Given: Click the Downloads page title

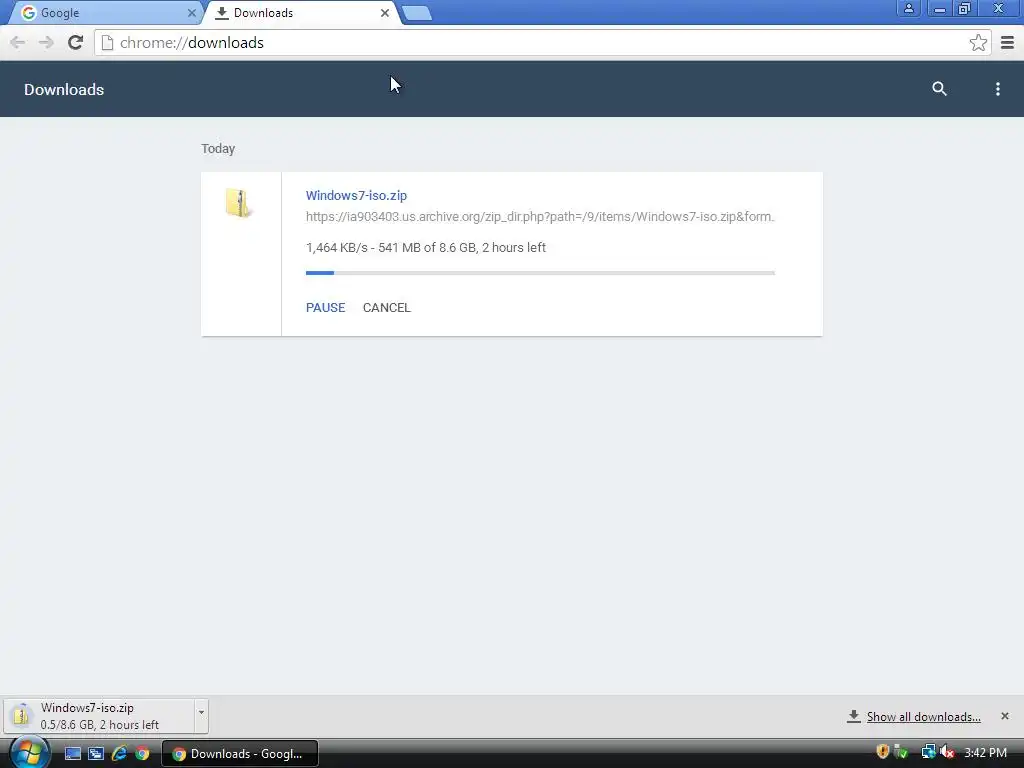Looking at the screenshot, I should coord(64,89).
